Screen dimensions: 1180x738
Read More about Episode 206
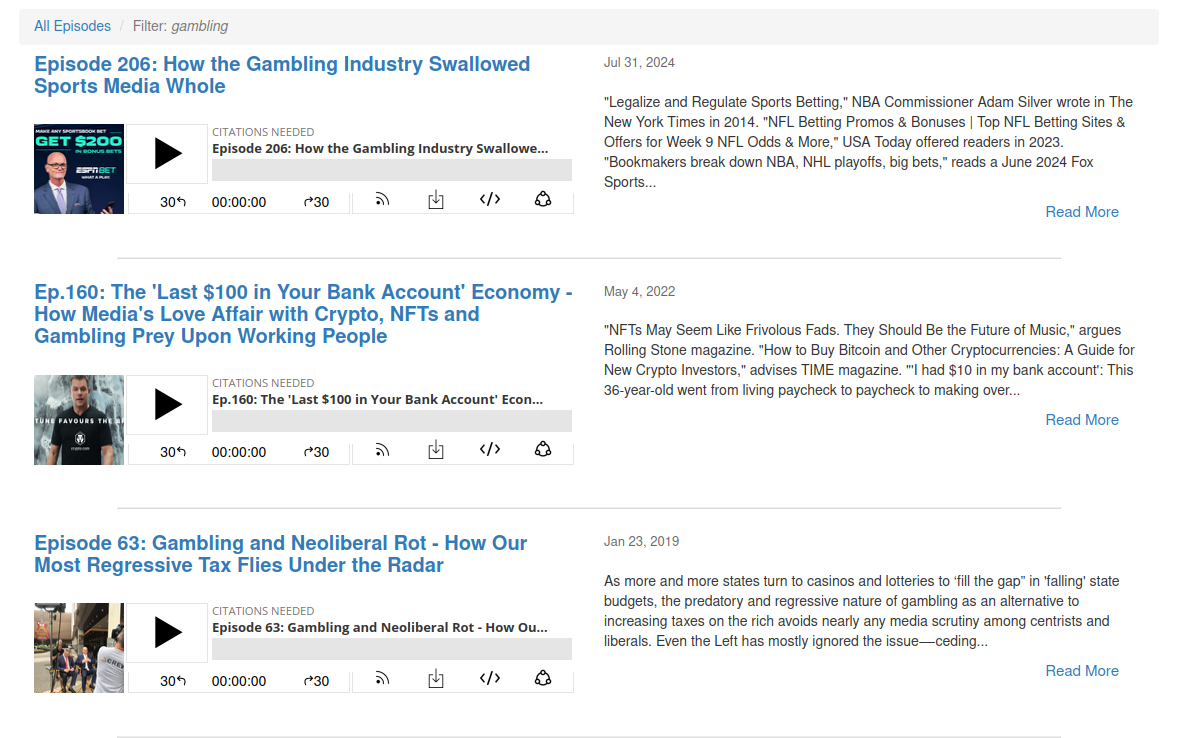point(1081,212)
